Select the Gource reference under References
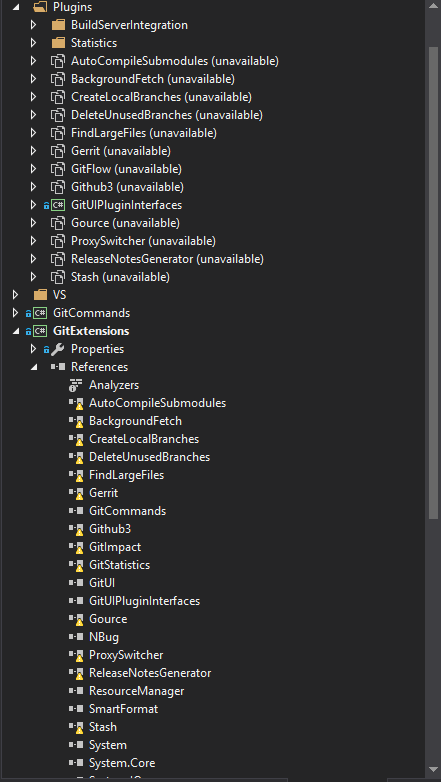Viewport: 441px width, 782px height. 108,619
